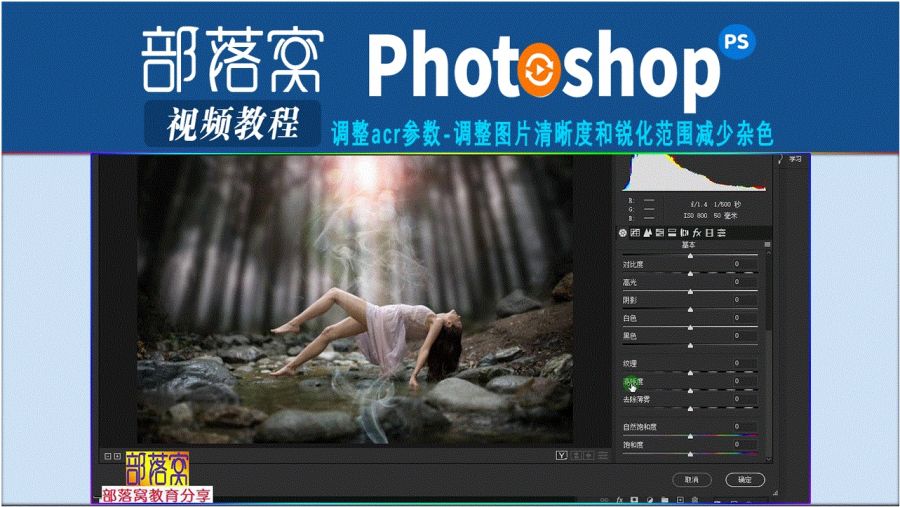Open the Lens Corrections panel icon
The image size is (900, 507).
point(684,233)
